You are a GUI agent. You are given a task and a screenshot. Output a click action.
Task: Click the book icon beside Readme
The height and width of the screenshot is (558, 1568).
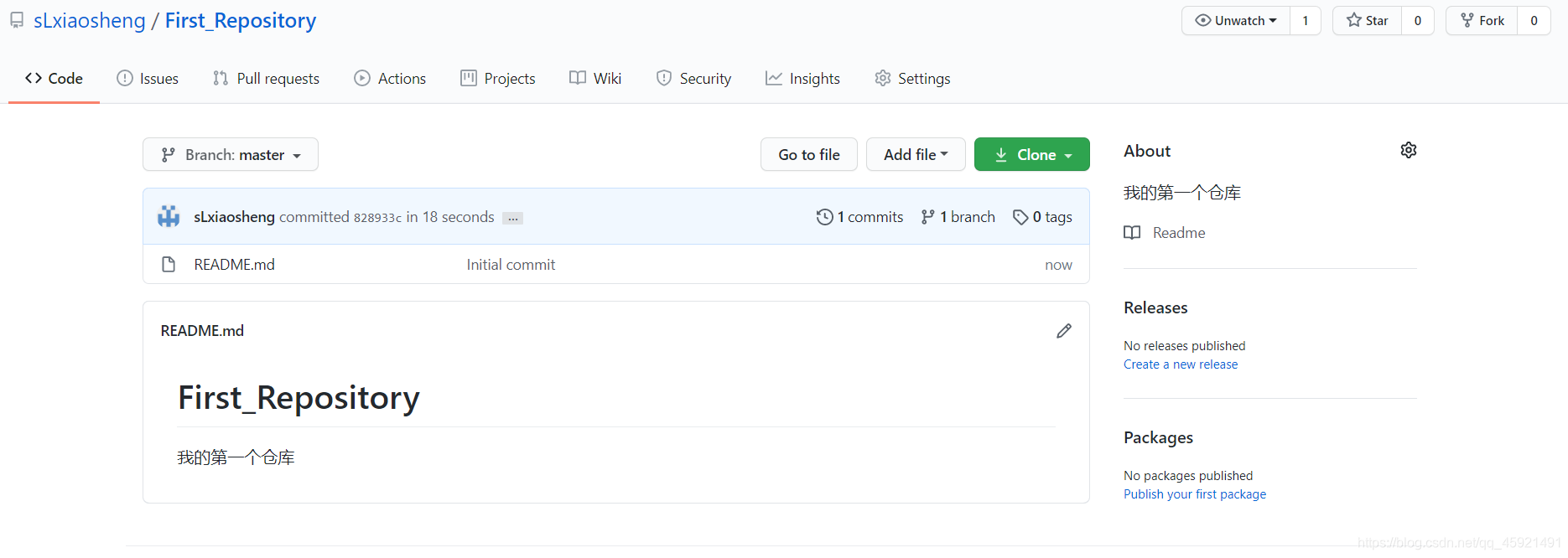[1132, 233]
